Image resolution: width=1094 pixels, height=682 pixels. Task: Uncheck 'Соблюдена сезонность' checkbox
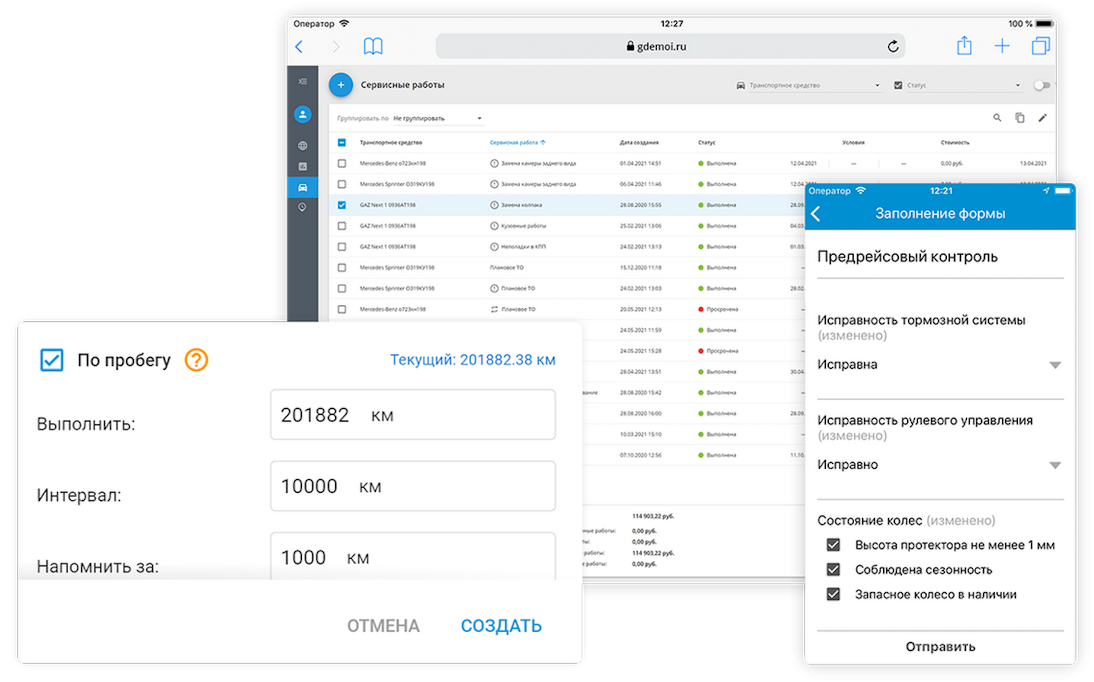[832, 570]
